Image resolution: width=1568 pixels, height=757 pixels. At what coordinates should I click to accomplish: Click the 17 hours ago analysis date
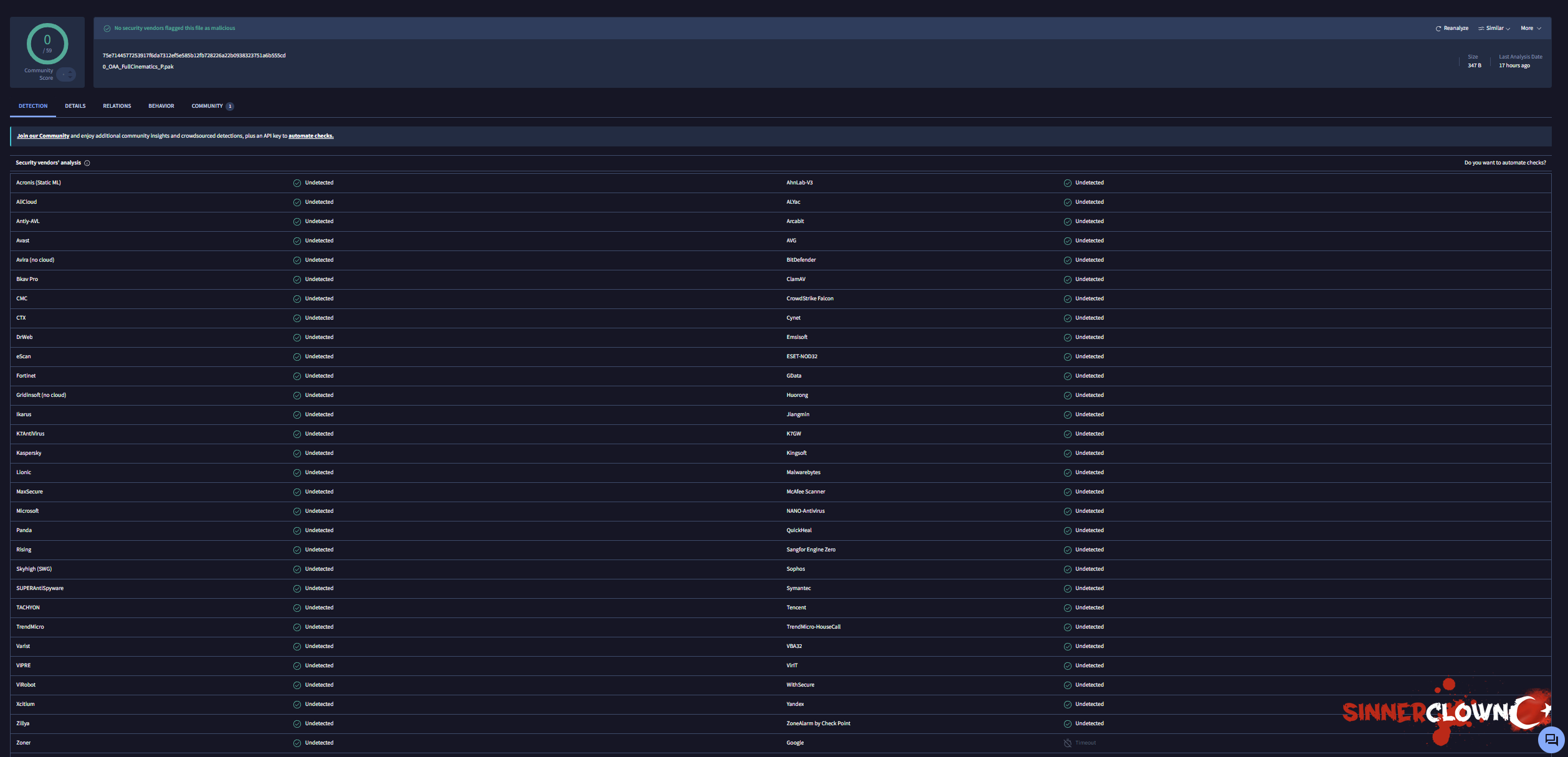tap(1514, 65)
